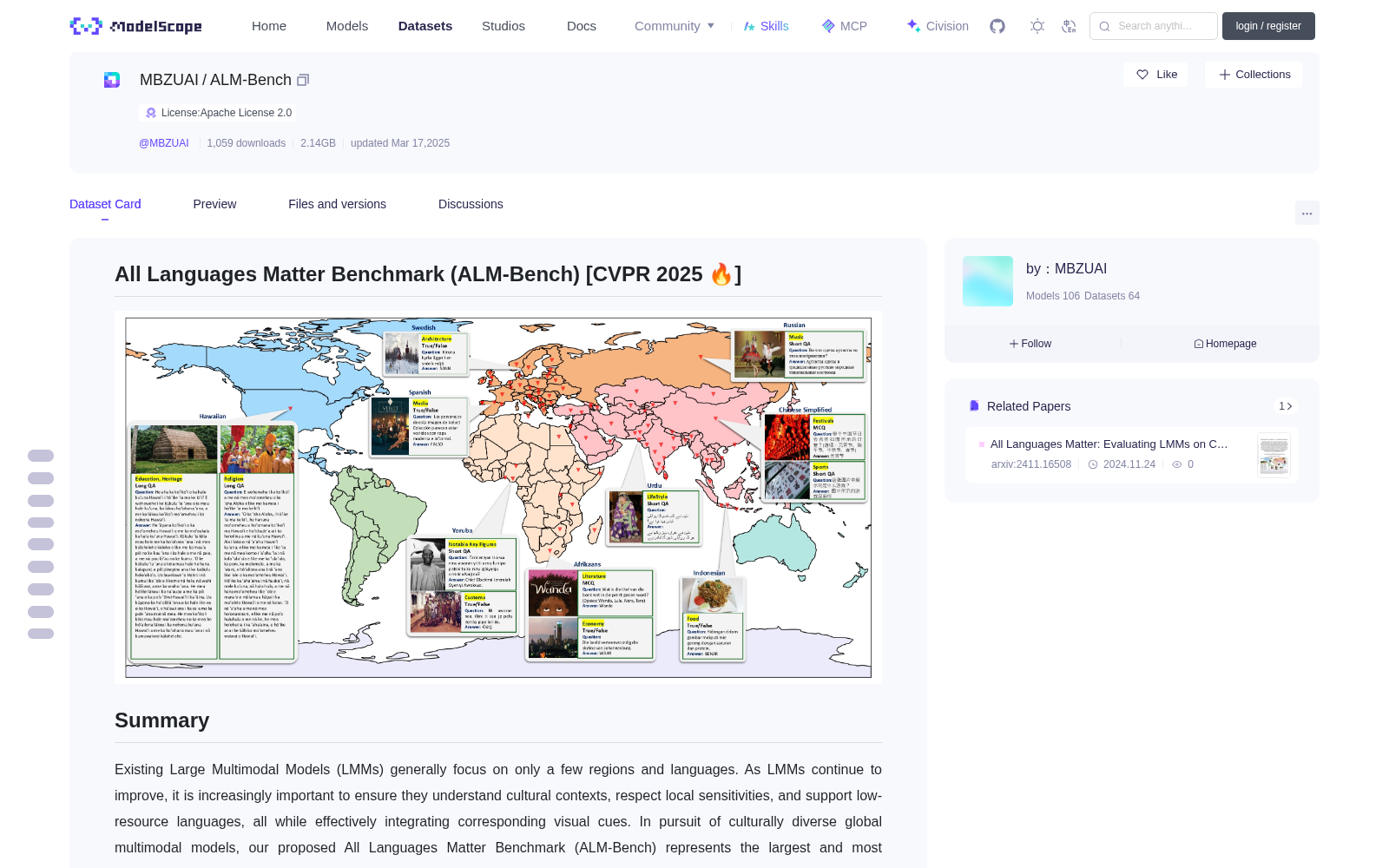Go to Home in the navigation bar

[269, 26]
